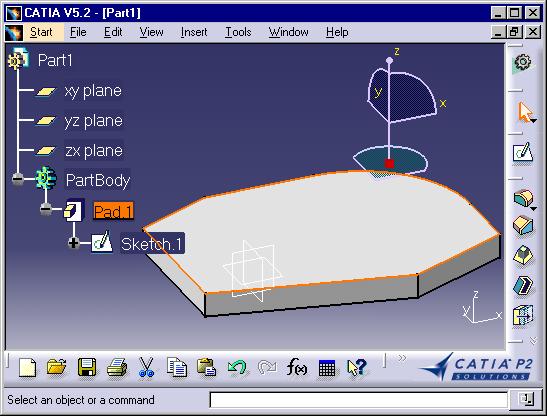Click the What's This help cursor icon
Viewport: 547px width, 416px height.
tap(357, 367)
